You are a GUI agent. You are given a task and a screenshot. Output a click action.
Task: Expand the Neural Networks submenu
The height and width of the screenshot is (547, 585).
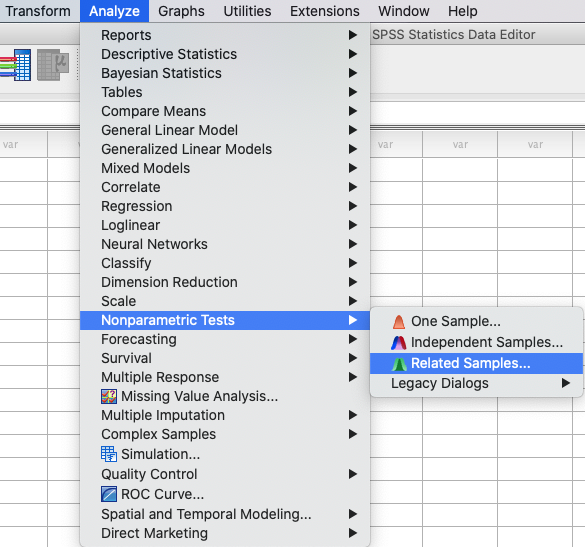tap(225, 244)
